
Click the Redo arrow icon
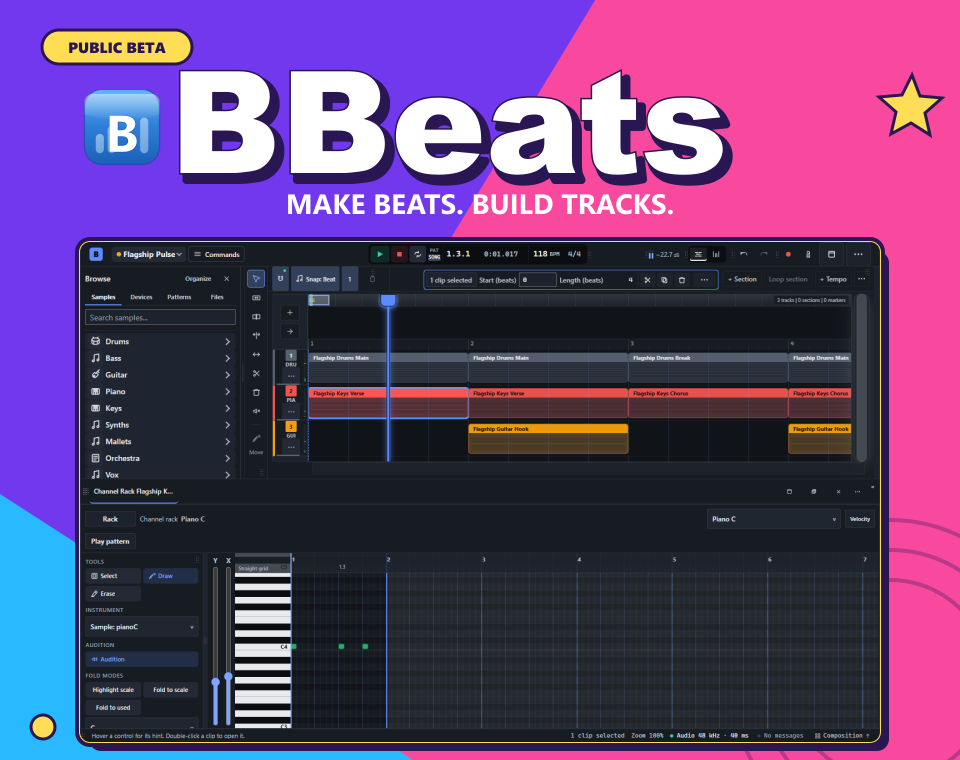click(763, 254)
